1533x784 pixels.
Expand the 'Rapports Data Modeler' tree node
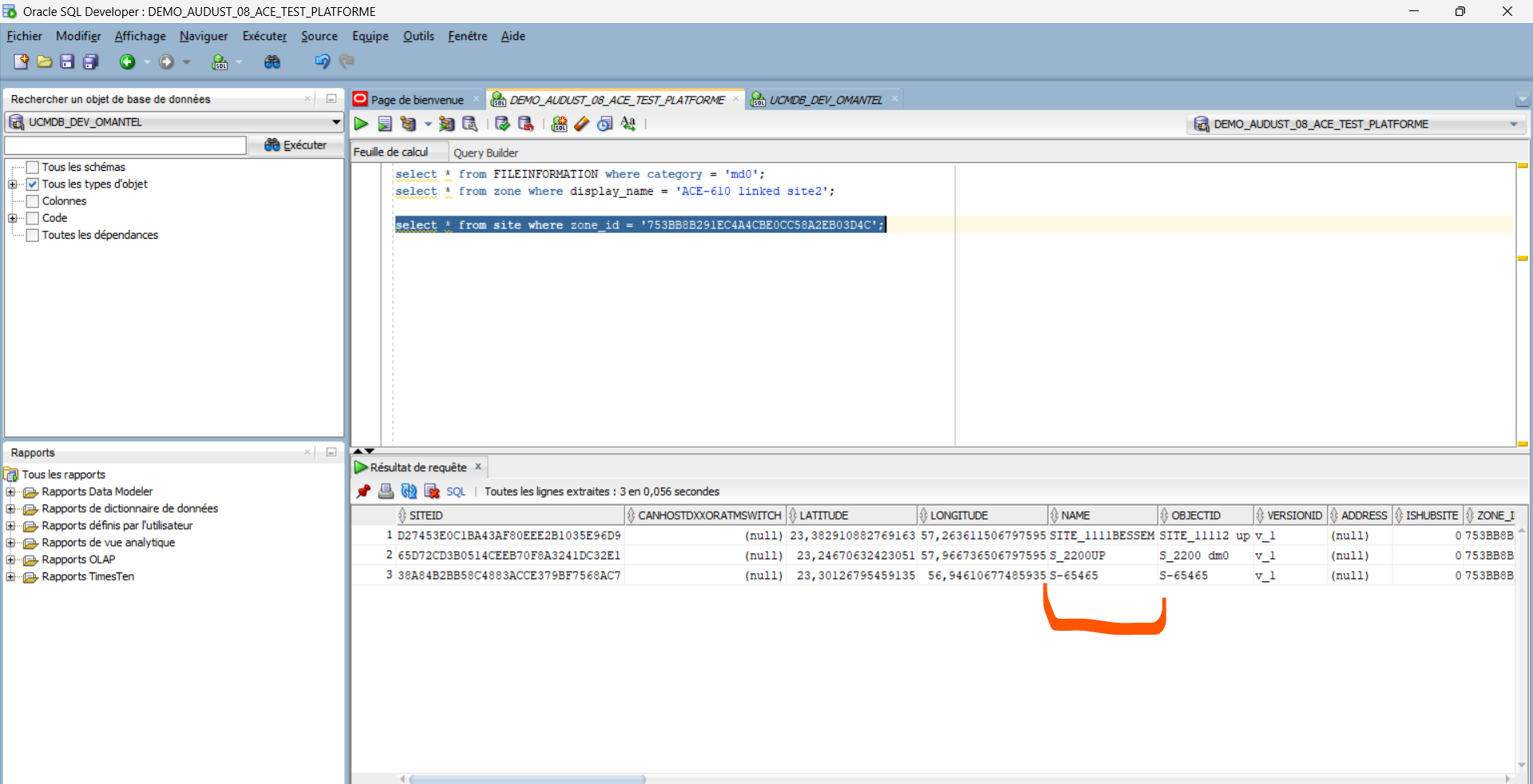[11, 492]
